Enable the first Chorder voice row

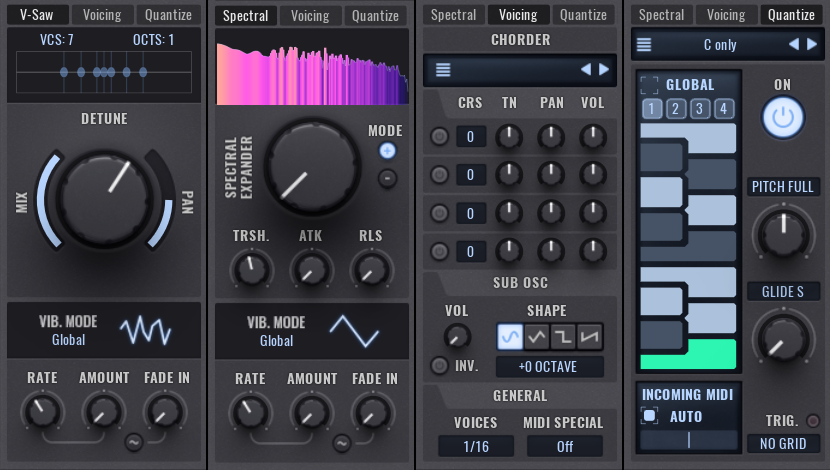pyautogui.click(x=439, y=137)
